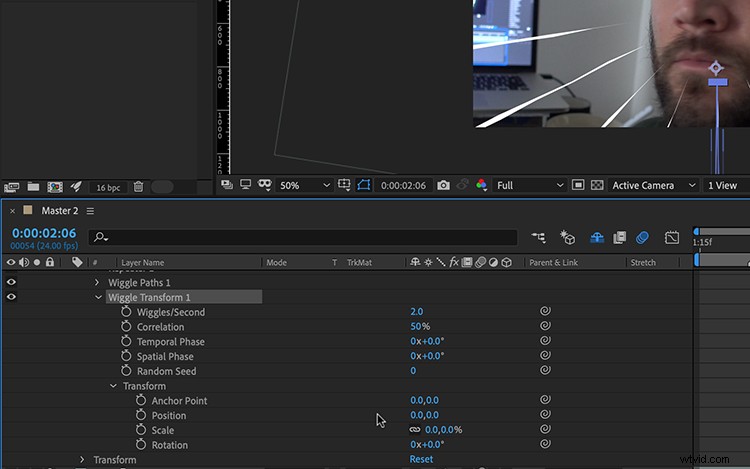The width and height of the screenshot is (750, 469).
Task: Open the Master 2 panel menu
Action: 90,211
